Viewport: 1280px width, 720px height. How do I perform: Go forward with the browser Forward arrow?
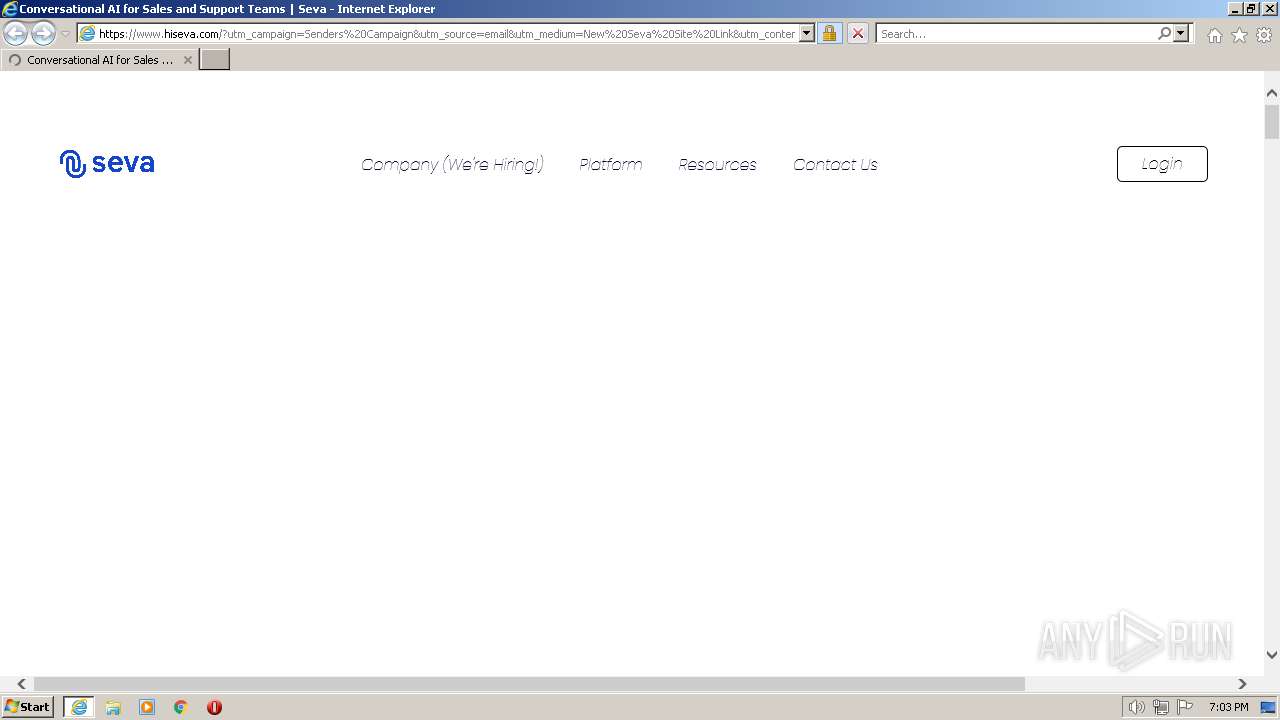coord(43,33)
